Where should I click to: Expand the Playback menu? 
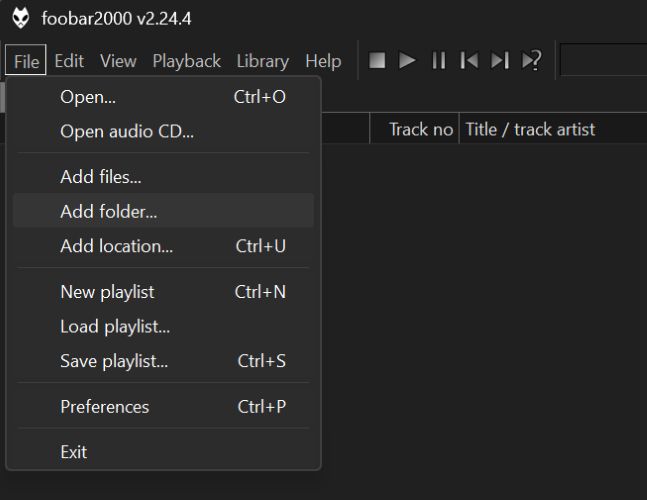tap(186, 61)
